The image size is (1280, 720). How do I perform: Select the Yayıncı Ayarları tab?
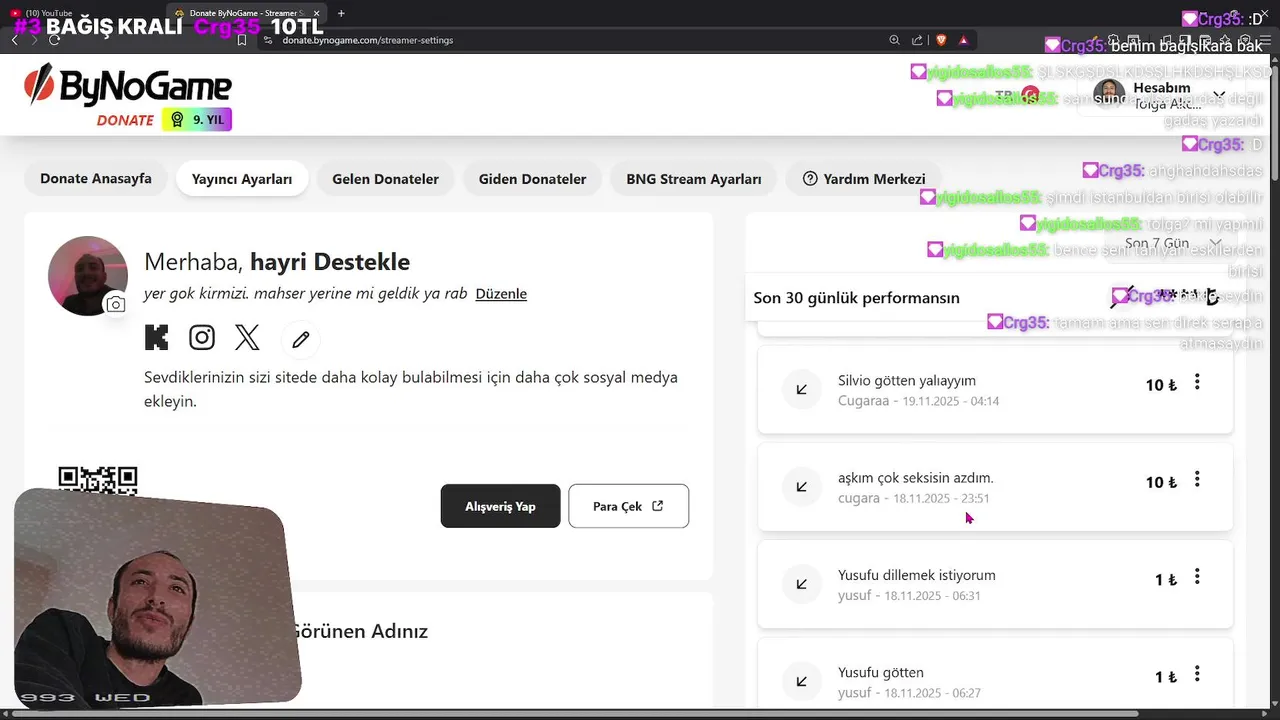click(x=242, y=179)
